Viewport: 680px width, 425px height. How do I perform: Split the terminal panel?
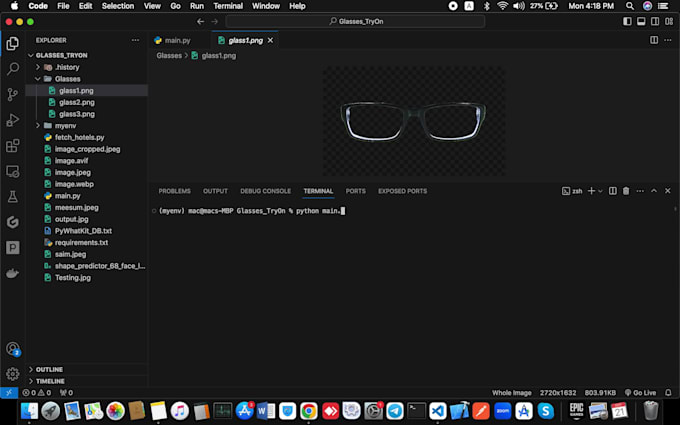[612, 191]
